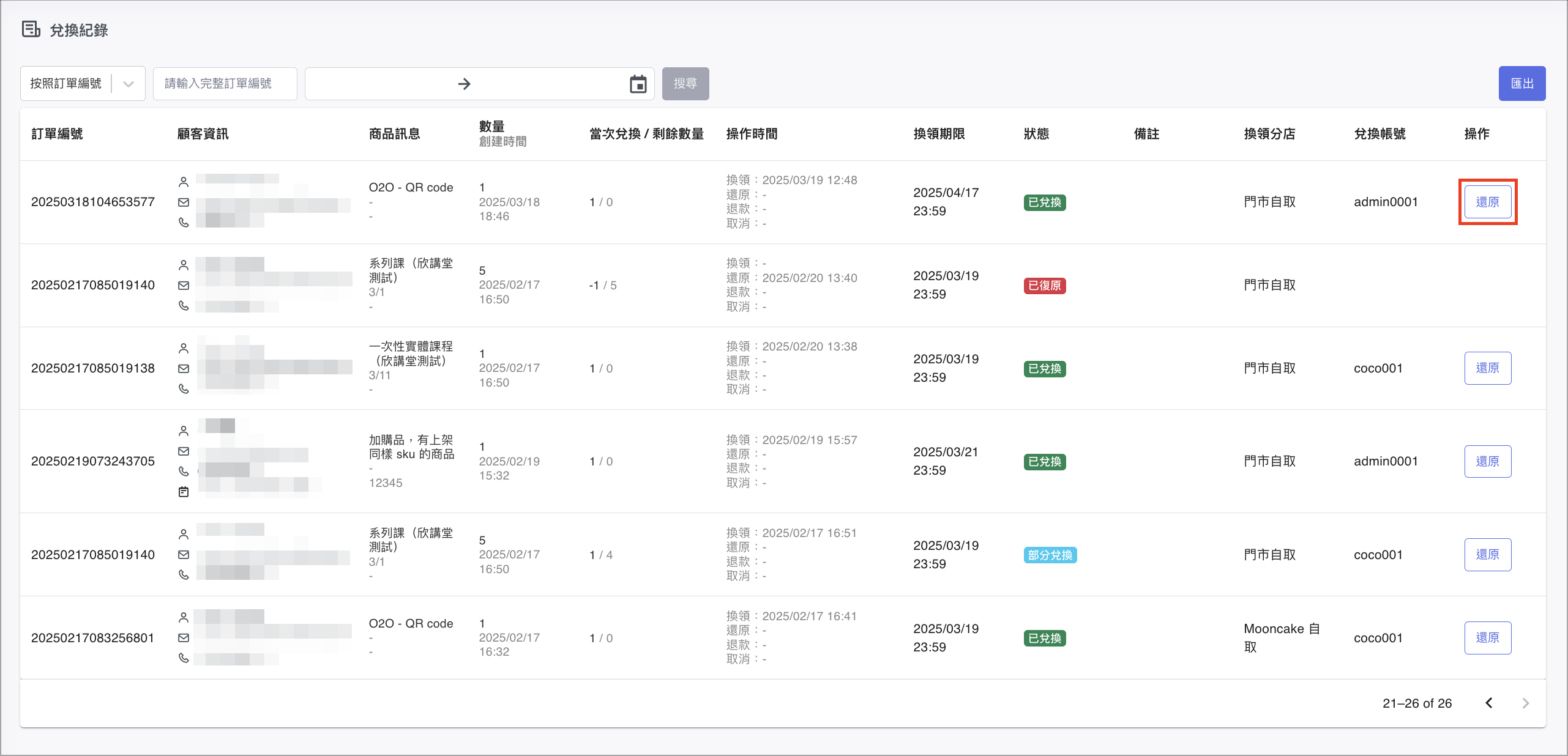
Task: Click the phone icon in order 20250318104653577 row
Action: [x=184, y=222]
